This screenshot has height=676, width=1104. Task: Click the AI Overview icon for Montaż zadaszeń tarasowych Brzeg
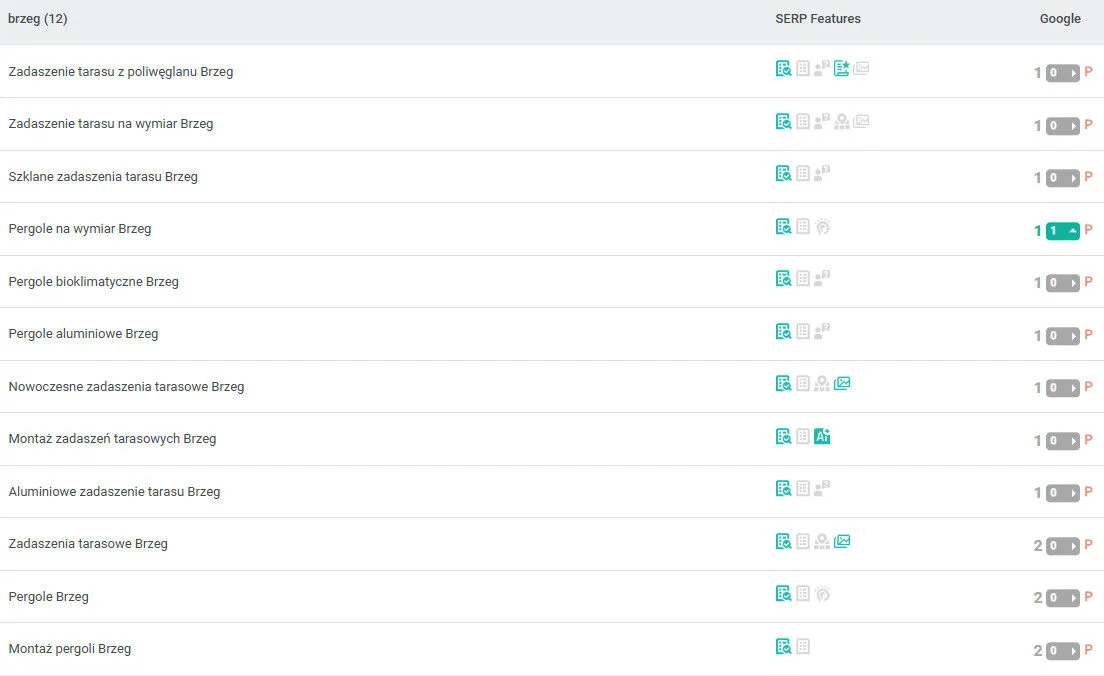click(822, 437)
